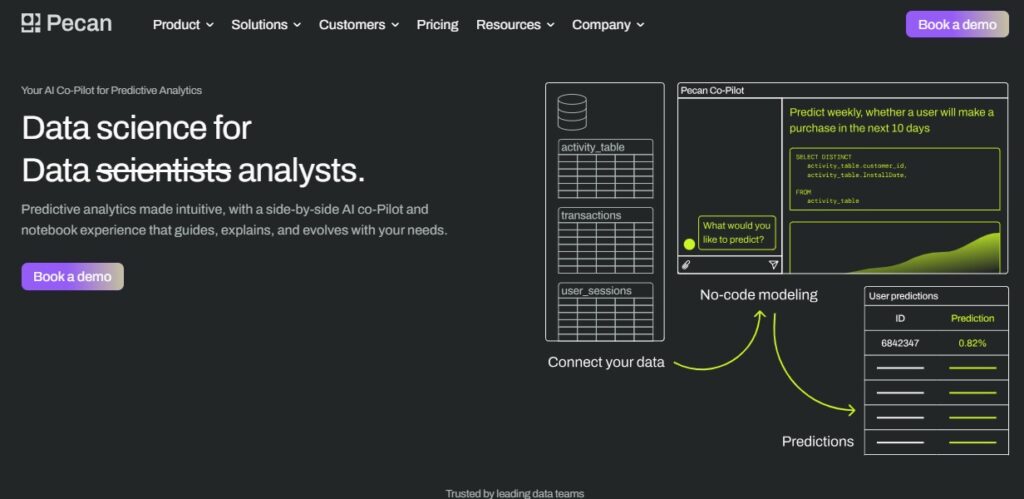Expand the Solutions dropdown menu
The height and width of the screenshot is (499, 1024).
point(266,24)
